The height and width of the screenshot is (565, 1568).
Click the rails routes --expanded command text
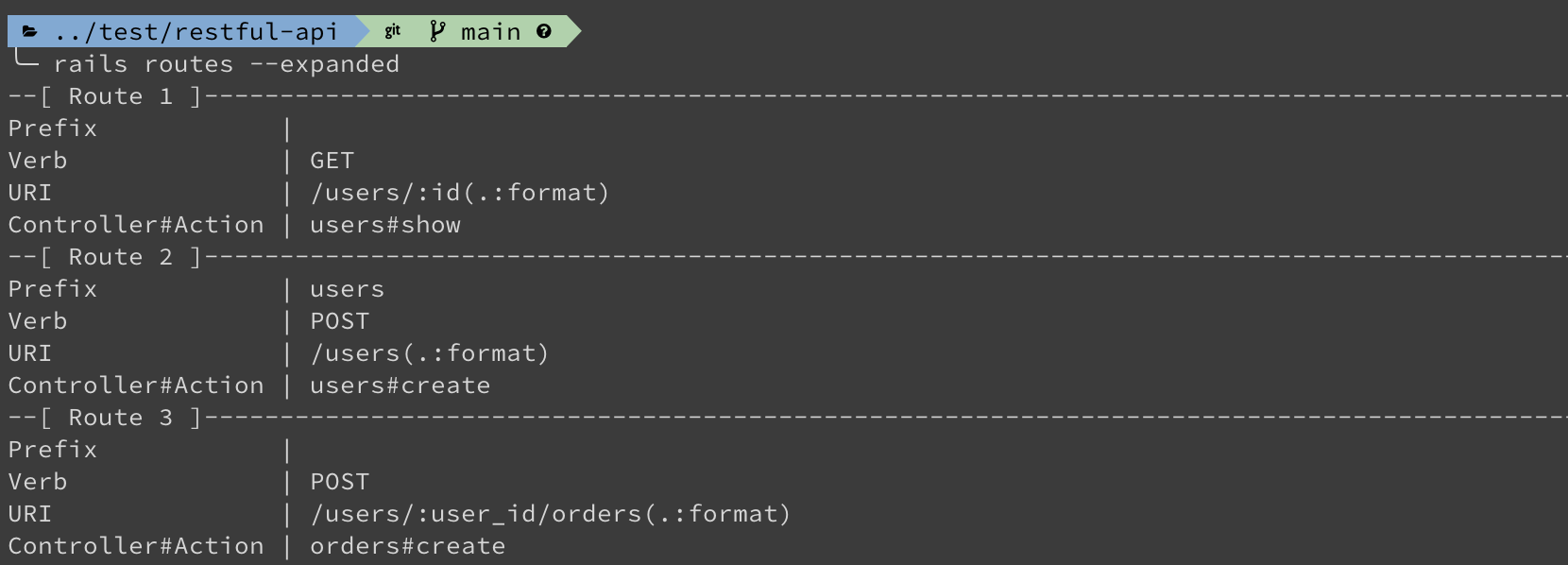click(x=227, y=64)
